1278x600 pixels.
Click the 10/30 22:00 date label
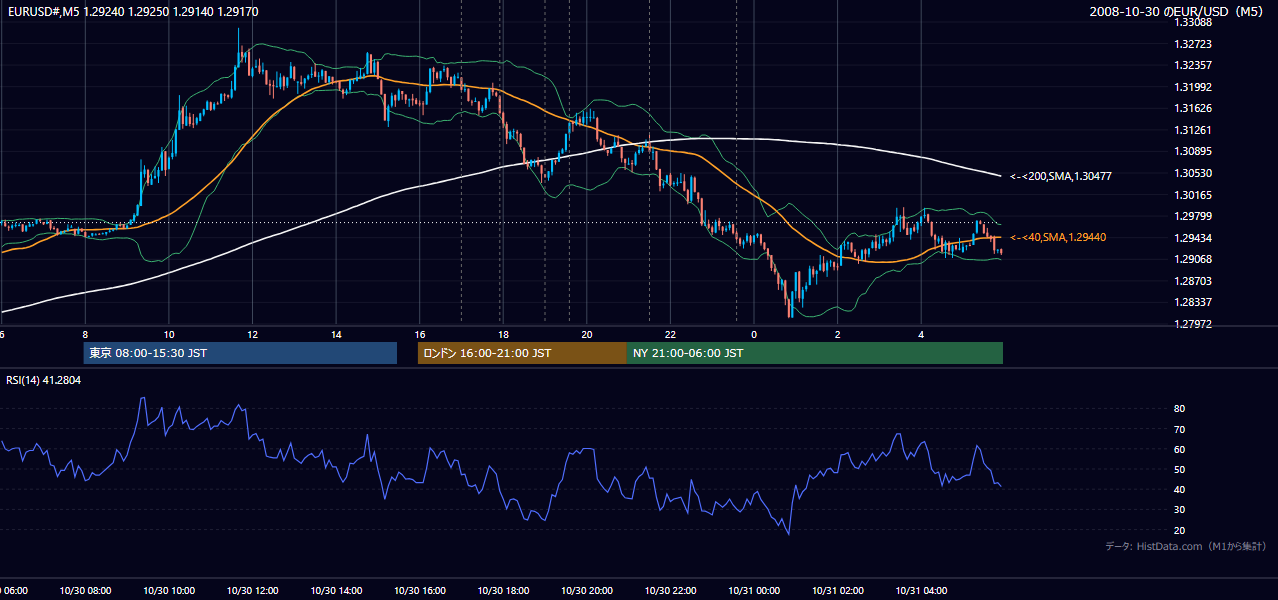coord(670,591)
